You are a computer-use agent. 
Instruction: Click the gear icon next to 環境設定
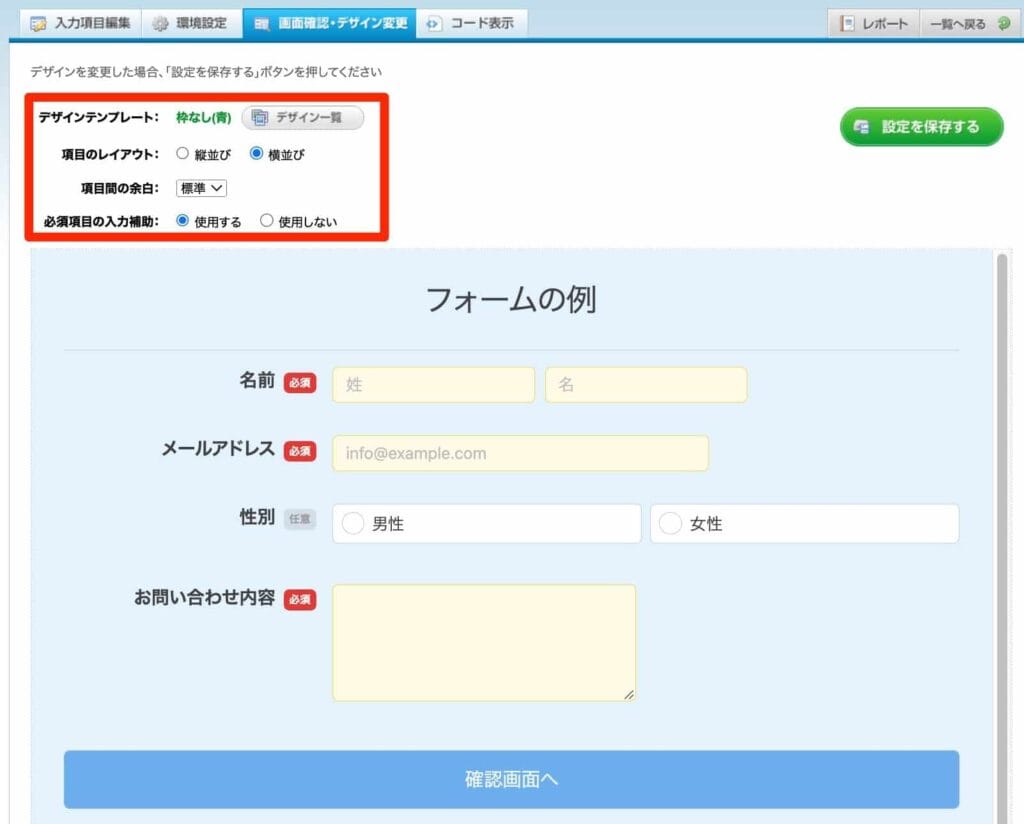click(x=160, y=21)
